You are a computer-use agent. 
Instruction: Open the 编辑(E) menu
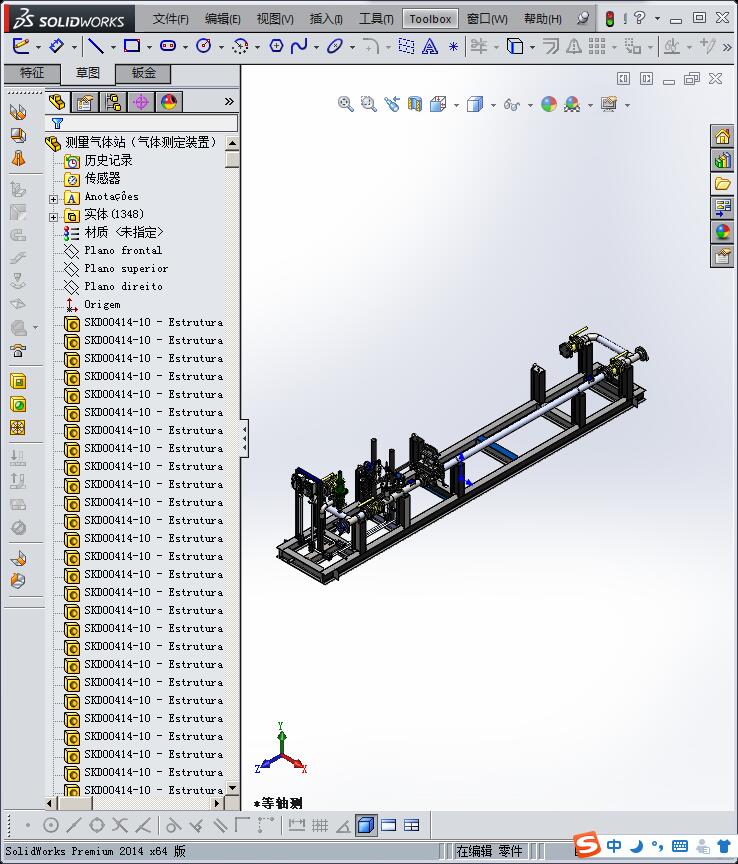[223, 19]
